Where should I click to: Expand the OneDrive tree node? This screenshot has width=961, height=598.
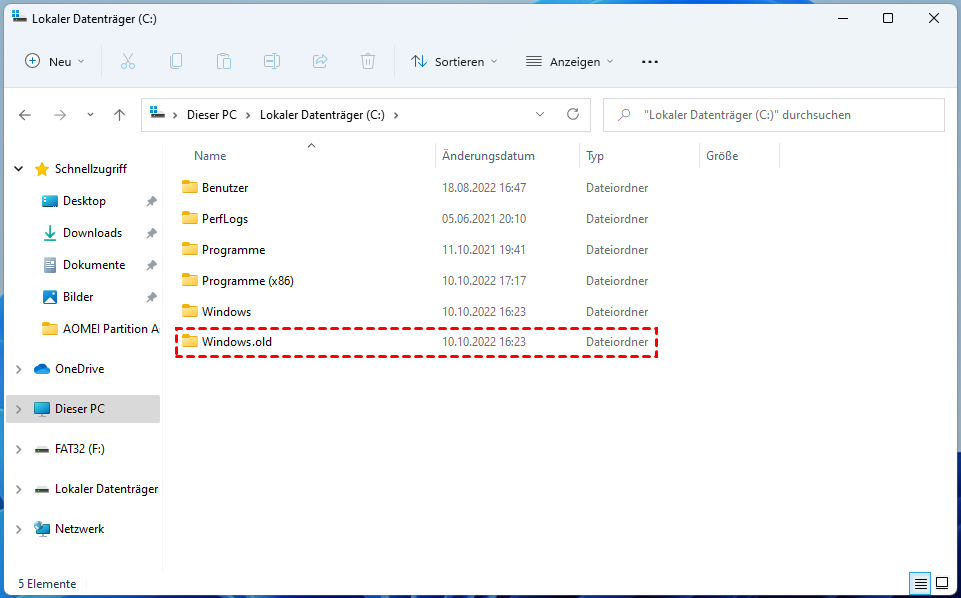[x=19, y=369]
